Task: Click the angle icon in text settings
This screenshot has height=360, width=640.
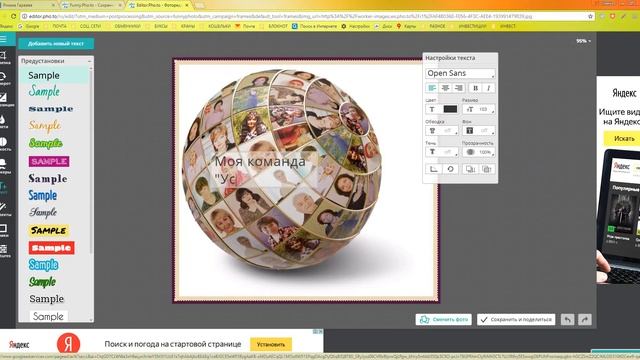Action: tap(433, 169)
